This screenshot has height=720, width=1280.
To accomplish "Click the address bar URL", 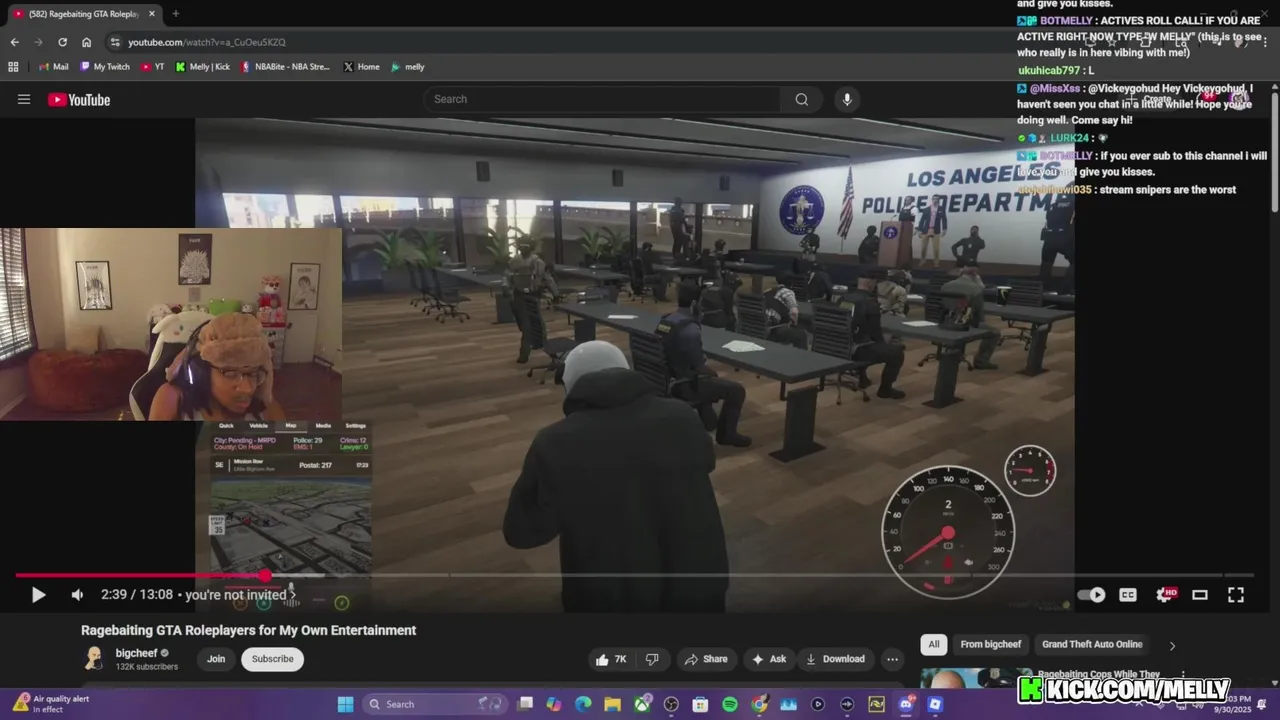I will [206, 42].
